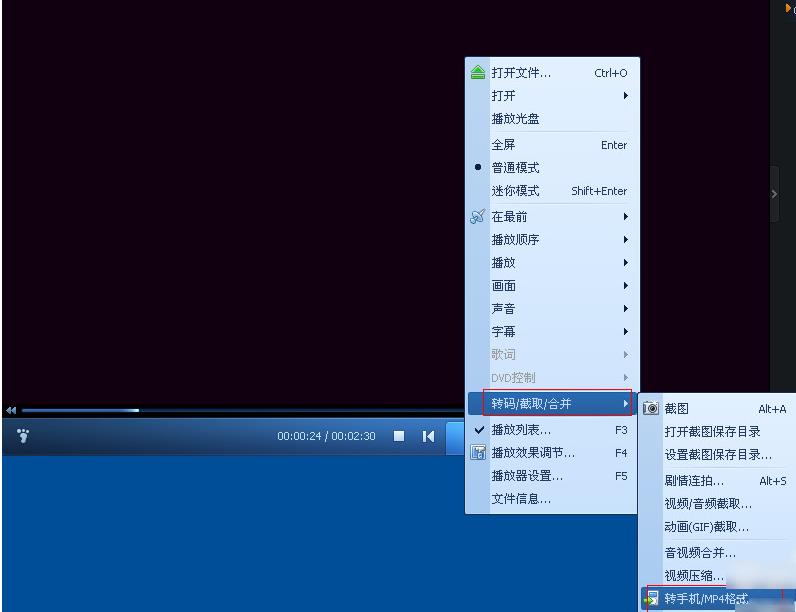
Task: Choose 视频/音频截取... in submenu
Action: coord(717,503)
